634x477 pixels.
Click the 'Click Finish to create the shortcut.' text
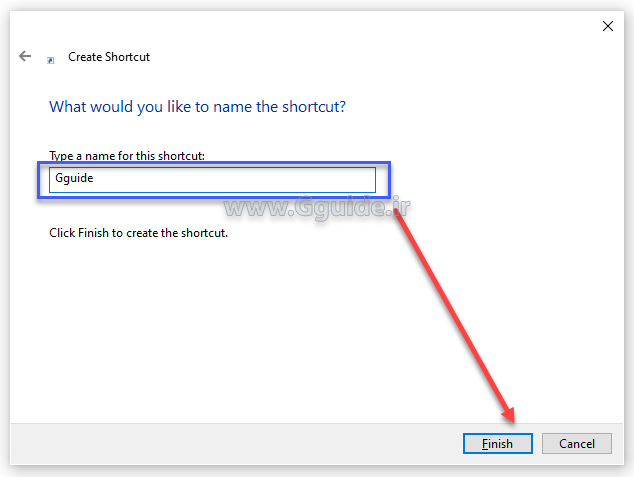point(138,233)
